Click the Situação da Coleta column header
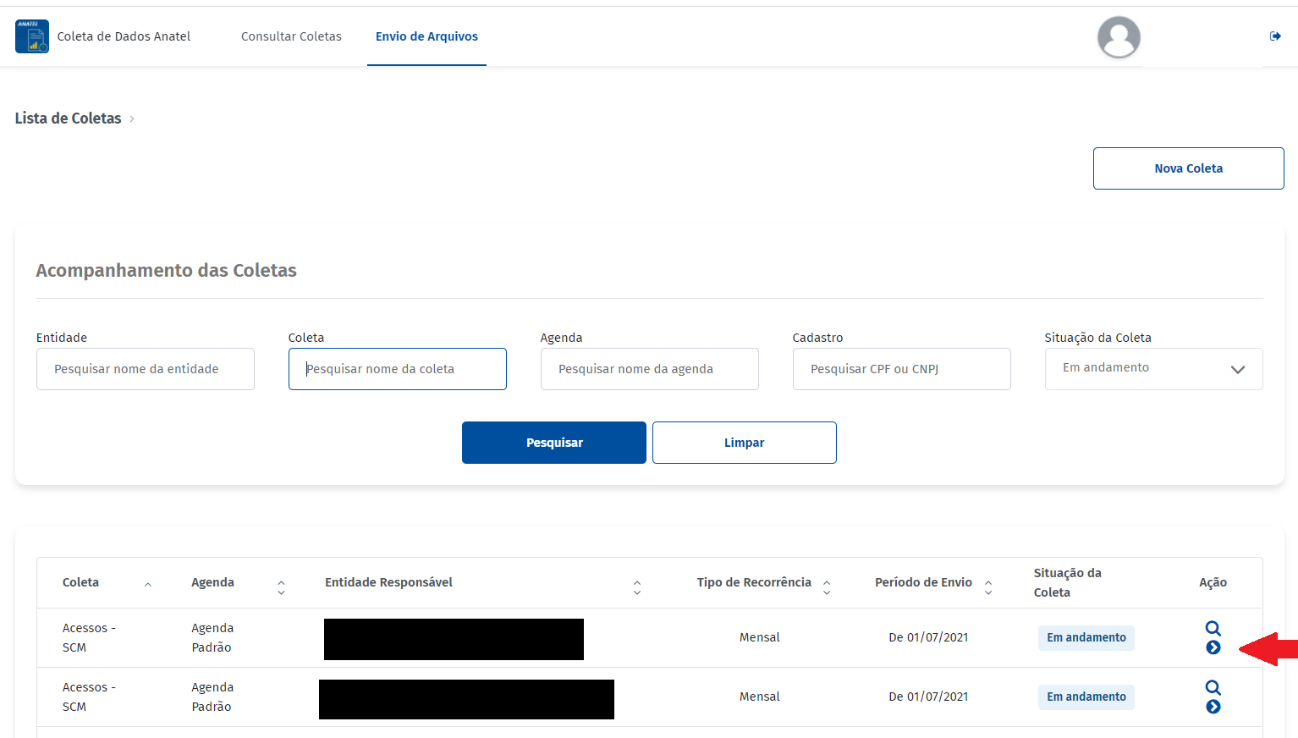This screenshot has height=738, width=1298. (x=1068, y=583)
